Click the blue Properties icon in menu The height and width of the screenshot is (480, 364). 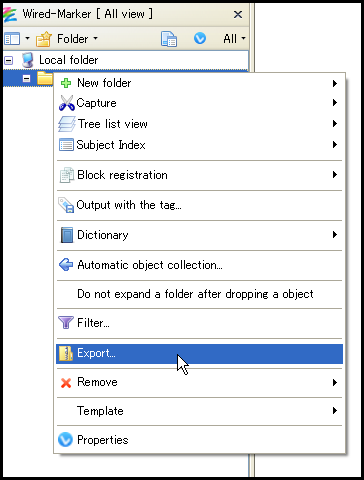tap(65, 440)
